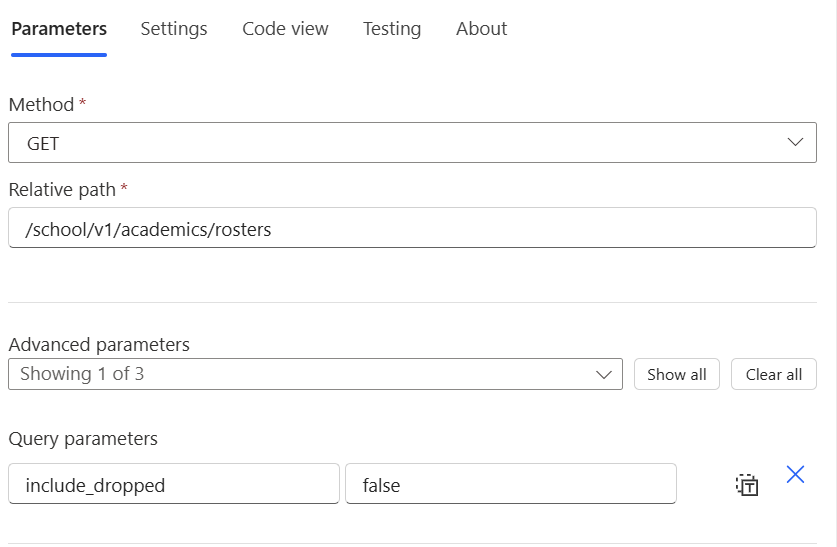The height and width of the screenshot is (547, 837).
Task: Click the Advanced parameters chevron arrow
Action: point(603,374)
